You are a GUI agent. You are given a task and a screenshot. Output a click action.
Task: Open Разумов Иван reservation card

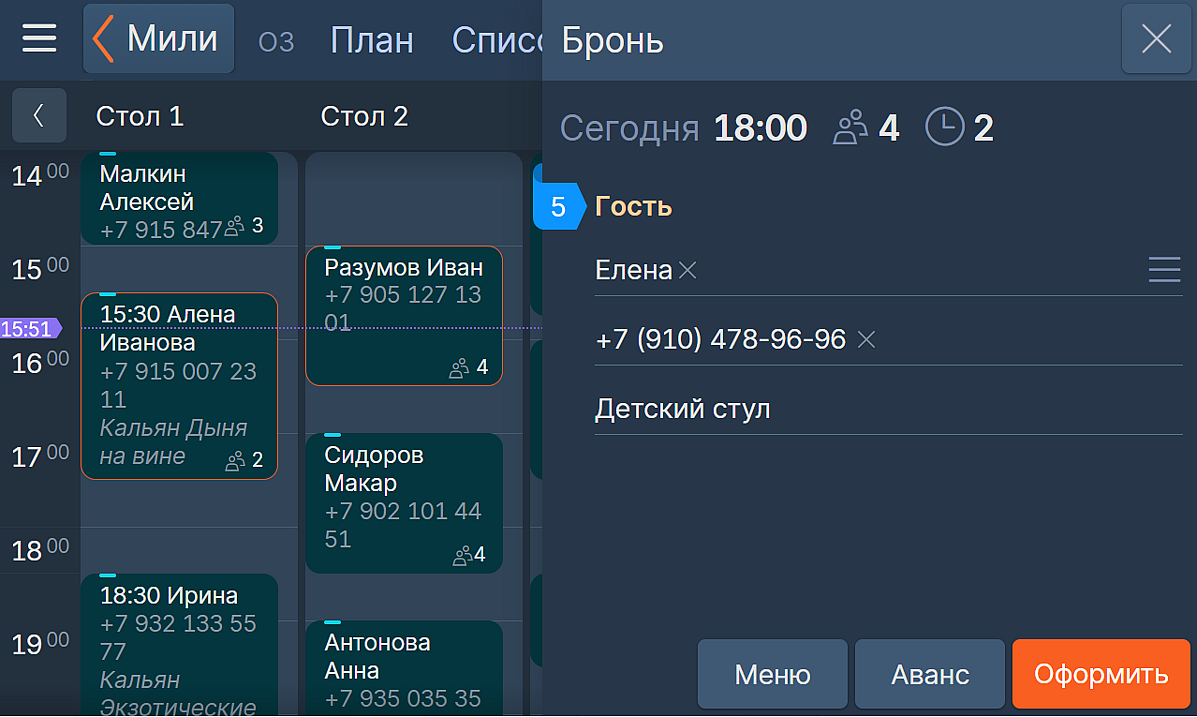[404, 315]
